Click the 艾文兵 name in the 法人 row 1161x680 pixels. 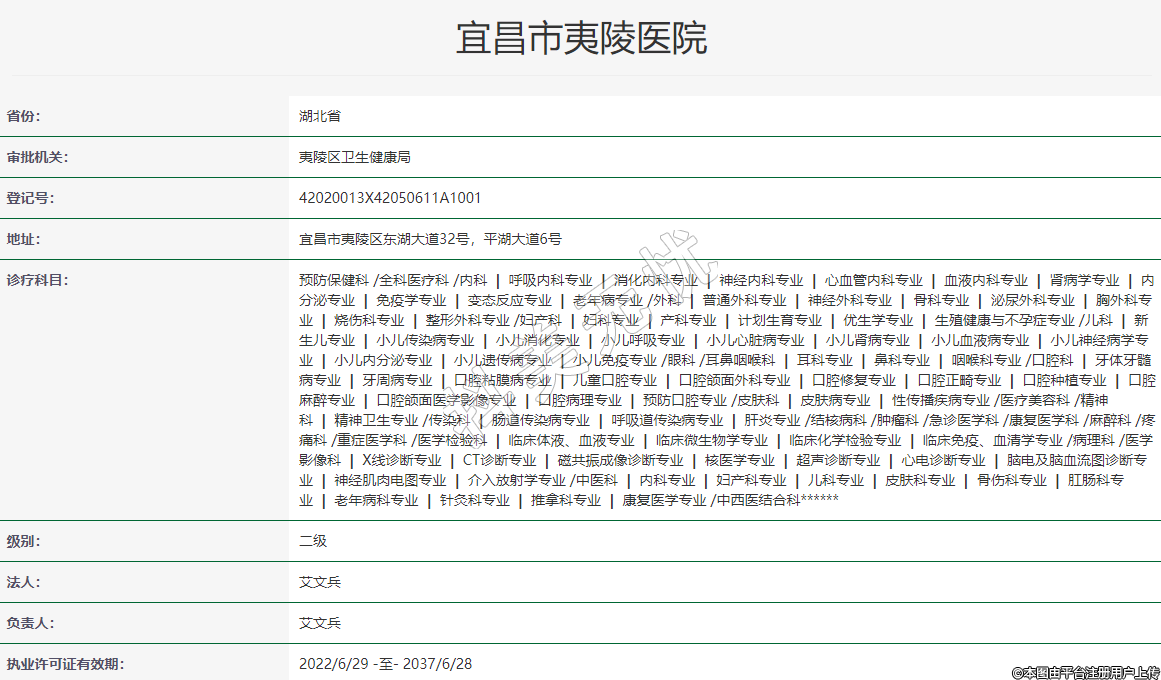coord(320,582)
